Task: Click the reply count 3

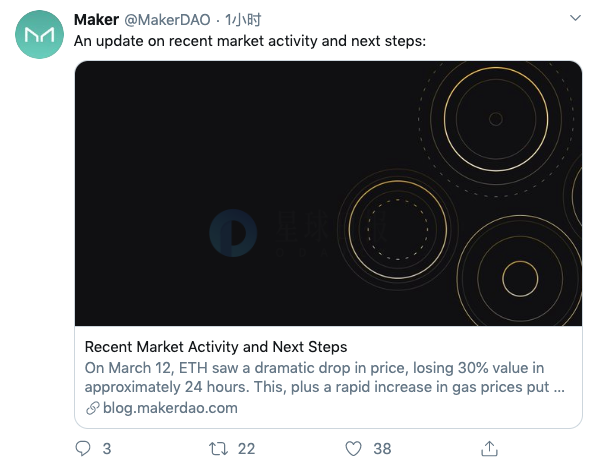Action: point(107,448)
